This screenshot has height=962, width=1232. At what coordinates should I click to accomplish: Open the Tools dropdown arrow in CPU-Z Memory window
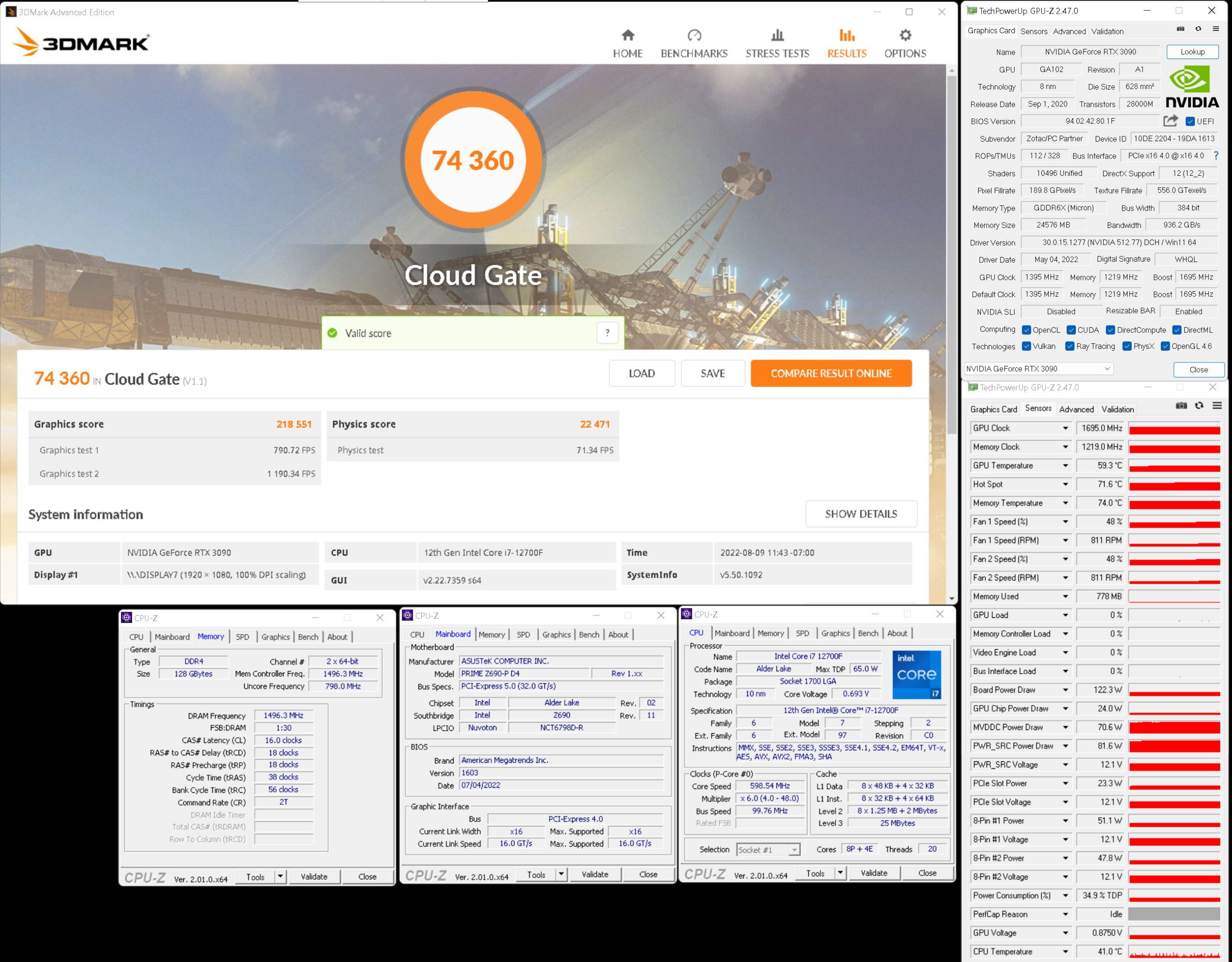[x=280, y=876]
